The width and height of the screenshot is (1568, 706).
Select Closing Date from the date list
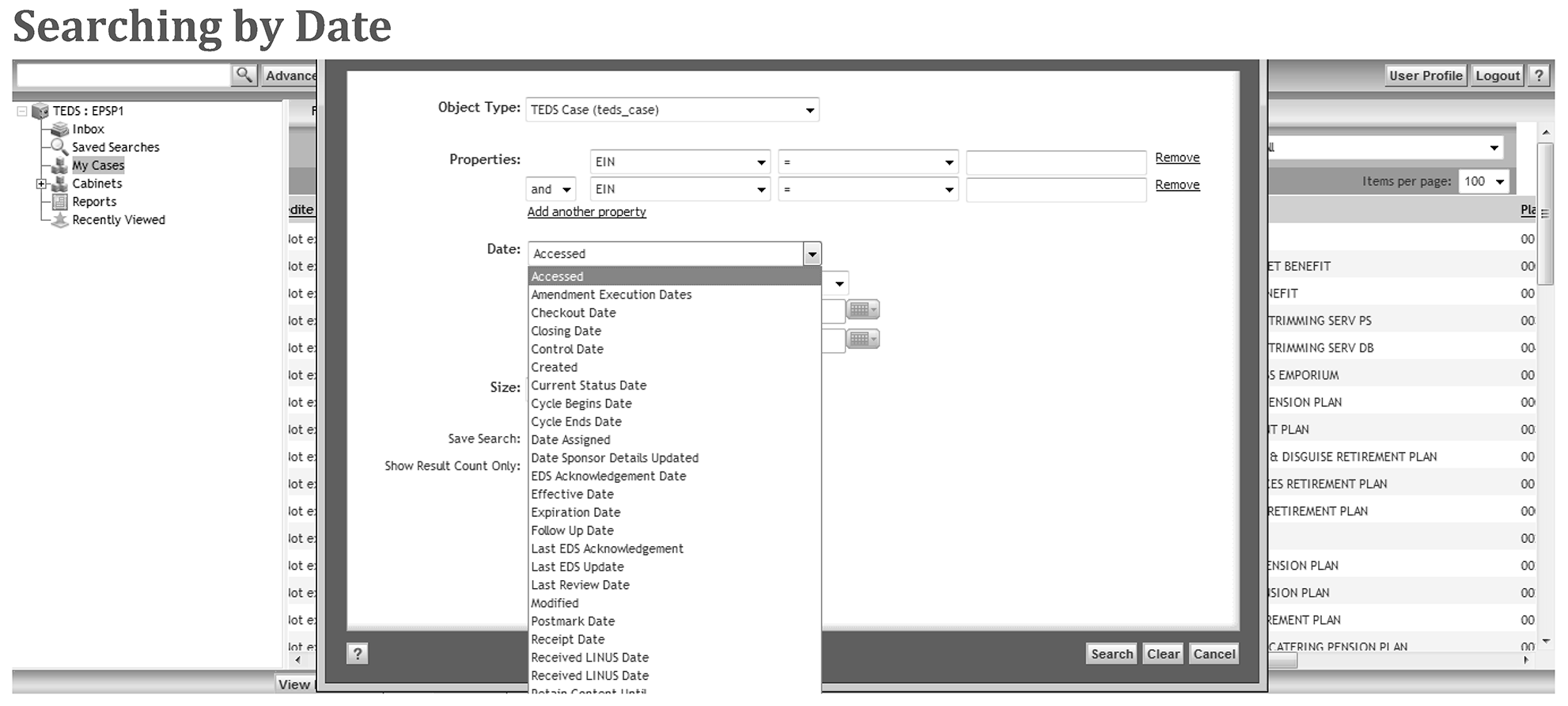pos(566,331)
